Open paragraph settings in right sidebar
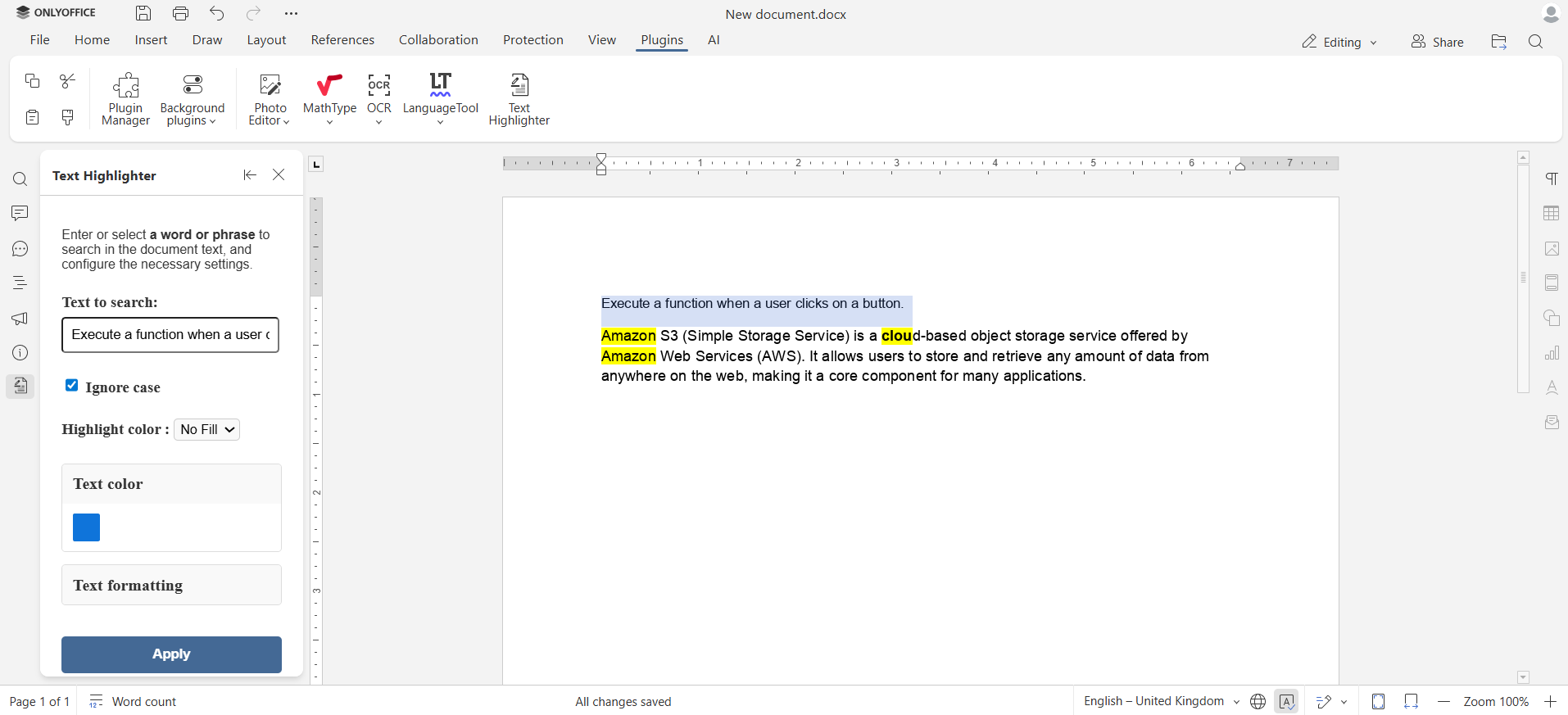The width and height of the screenshot is (1568, 715). click(1552, 179)
